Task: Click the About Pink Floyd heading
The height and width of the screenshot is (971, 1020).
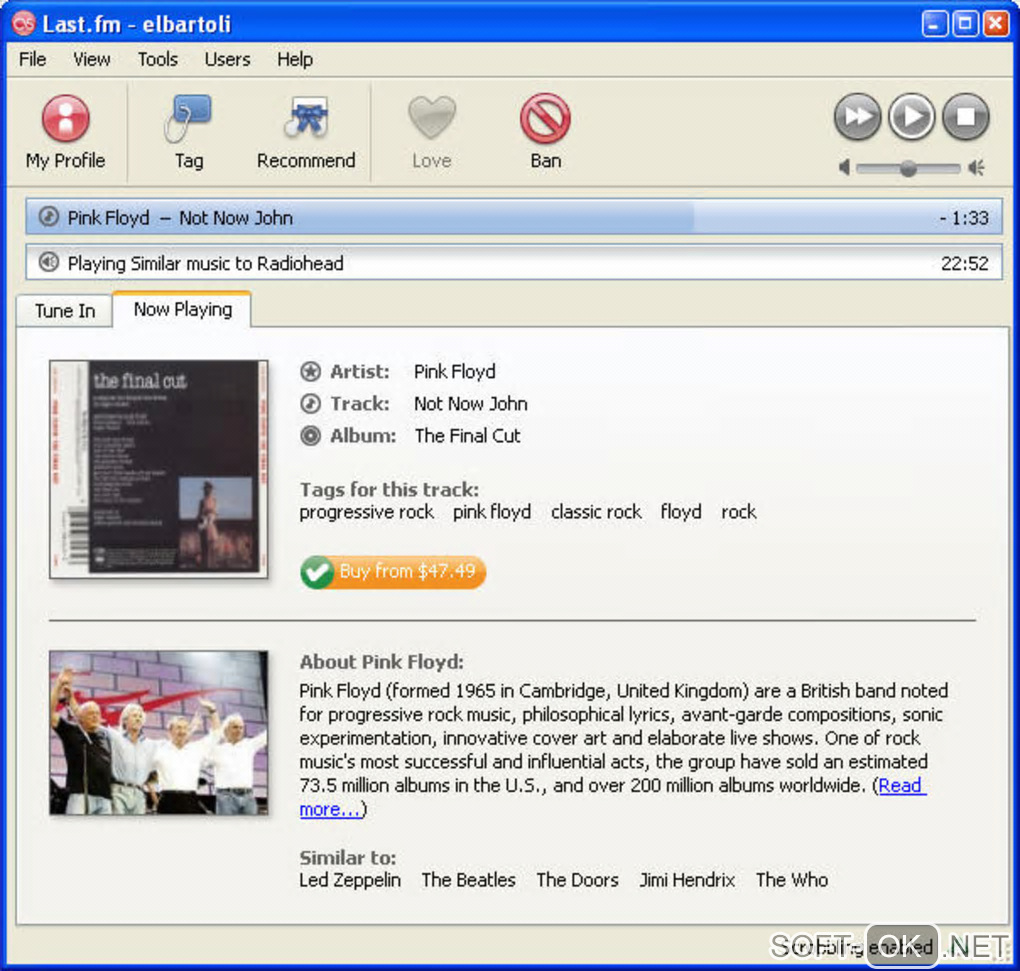Action: pyautogui.click(x=381, y=662)
